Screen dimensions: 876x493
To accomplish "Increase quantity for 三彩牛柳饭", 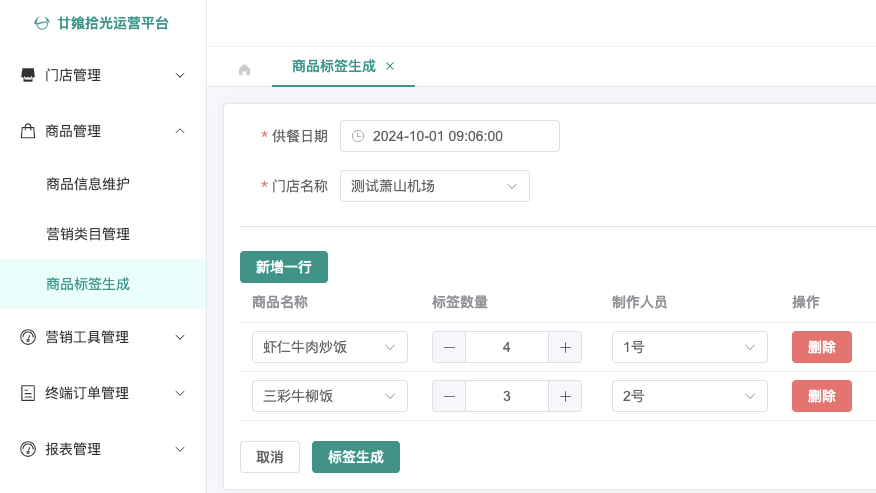I will point(565,396).
